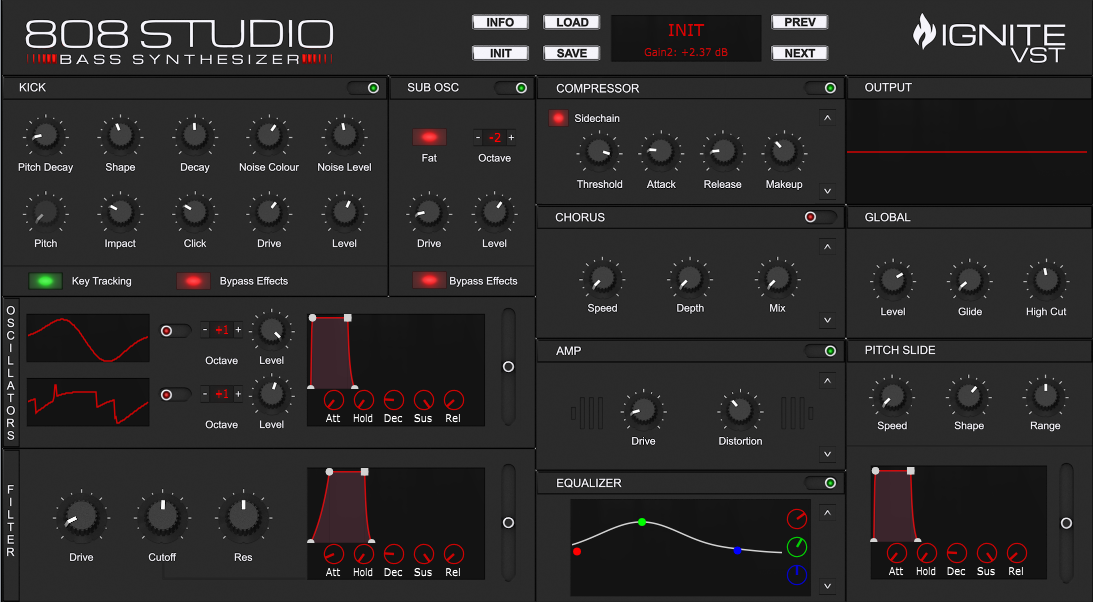Click the Kick Pitch knob
Image resolution: width=1093 pixels, height=602 pixels.
click(45, 213)
